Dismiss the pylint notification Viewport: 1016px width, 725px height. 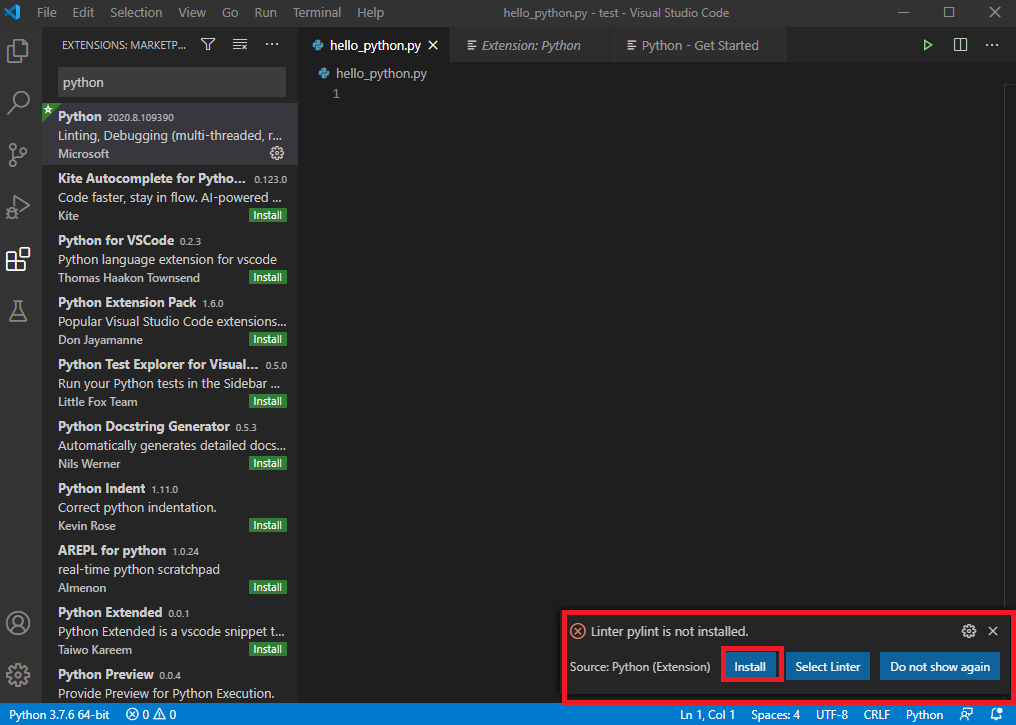[x=993, y=630]
